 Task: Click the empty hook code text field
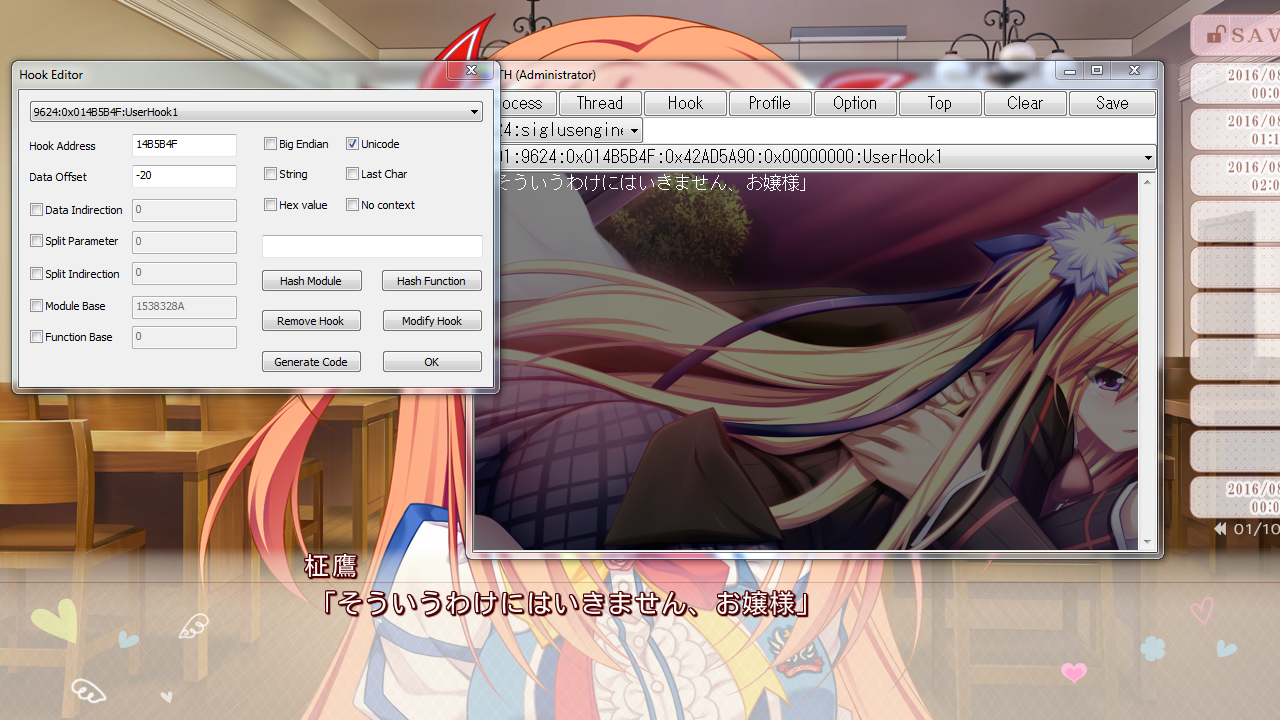click(372, 246)
